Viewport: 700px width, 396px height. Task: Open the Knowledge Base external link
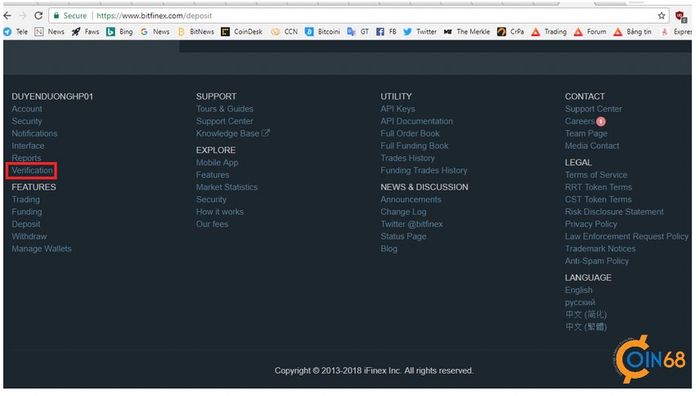(x=233, y=133)
